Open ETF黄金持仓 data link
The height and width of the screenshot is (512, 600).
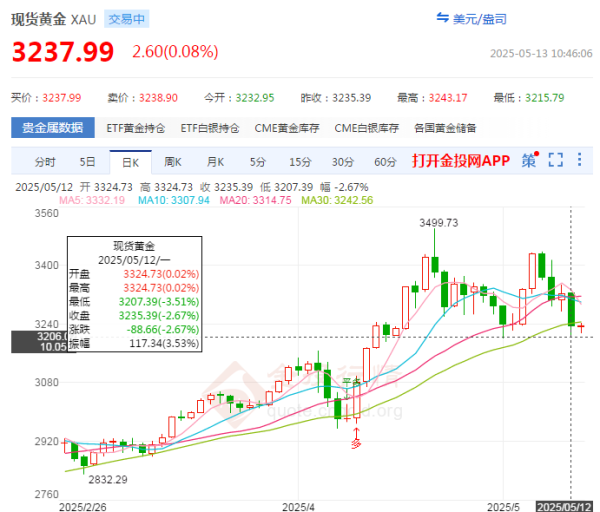coord(138,128)
